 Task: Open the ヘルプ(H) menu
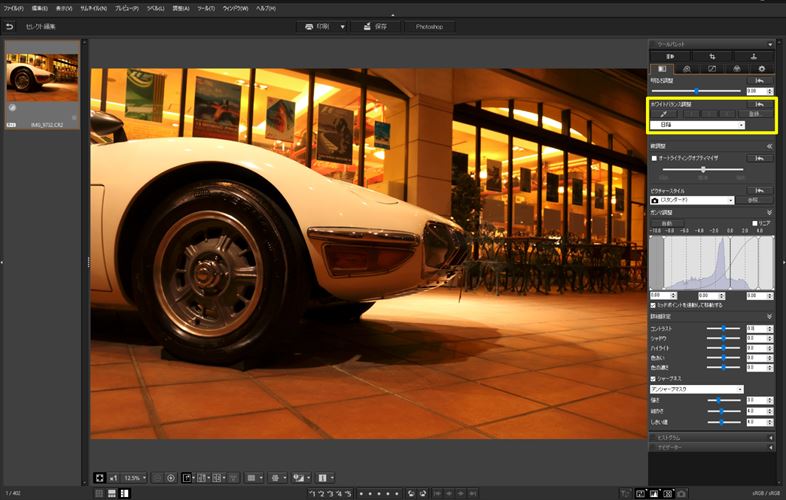tap(266, 9)
